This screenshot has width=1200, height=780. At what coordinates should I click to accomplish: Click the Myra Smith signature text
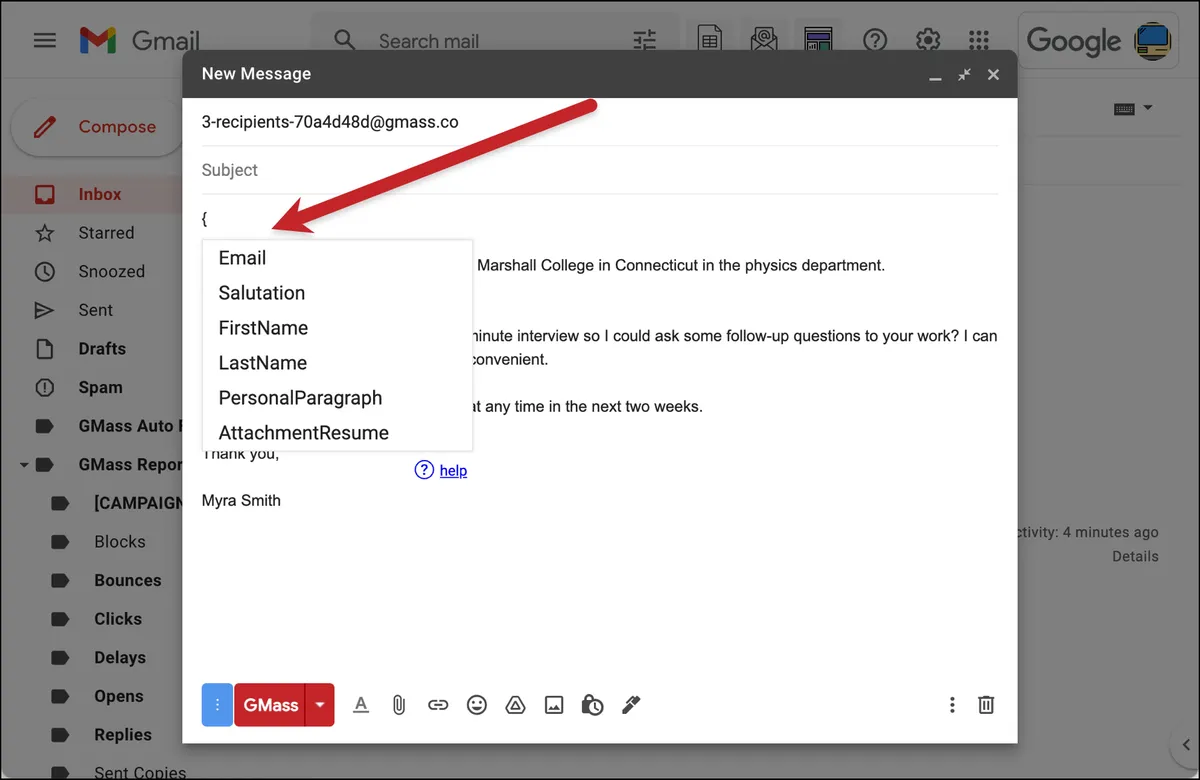241,500
